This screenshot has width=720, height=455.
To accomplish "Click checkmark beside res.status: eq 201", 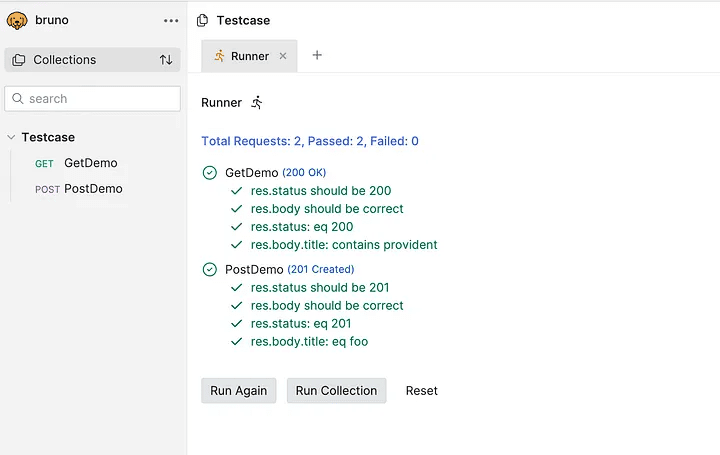I will tap(236, 324).
